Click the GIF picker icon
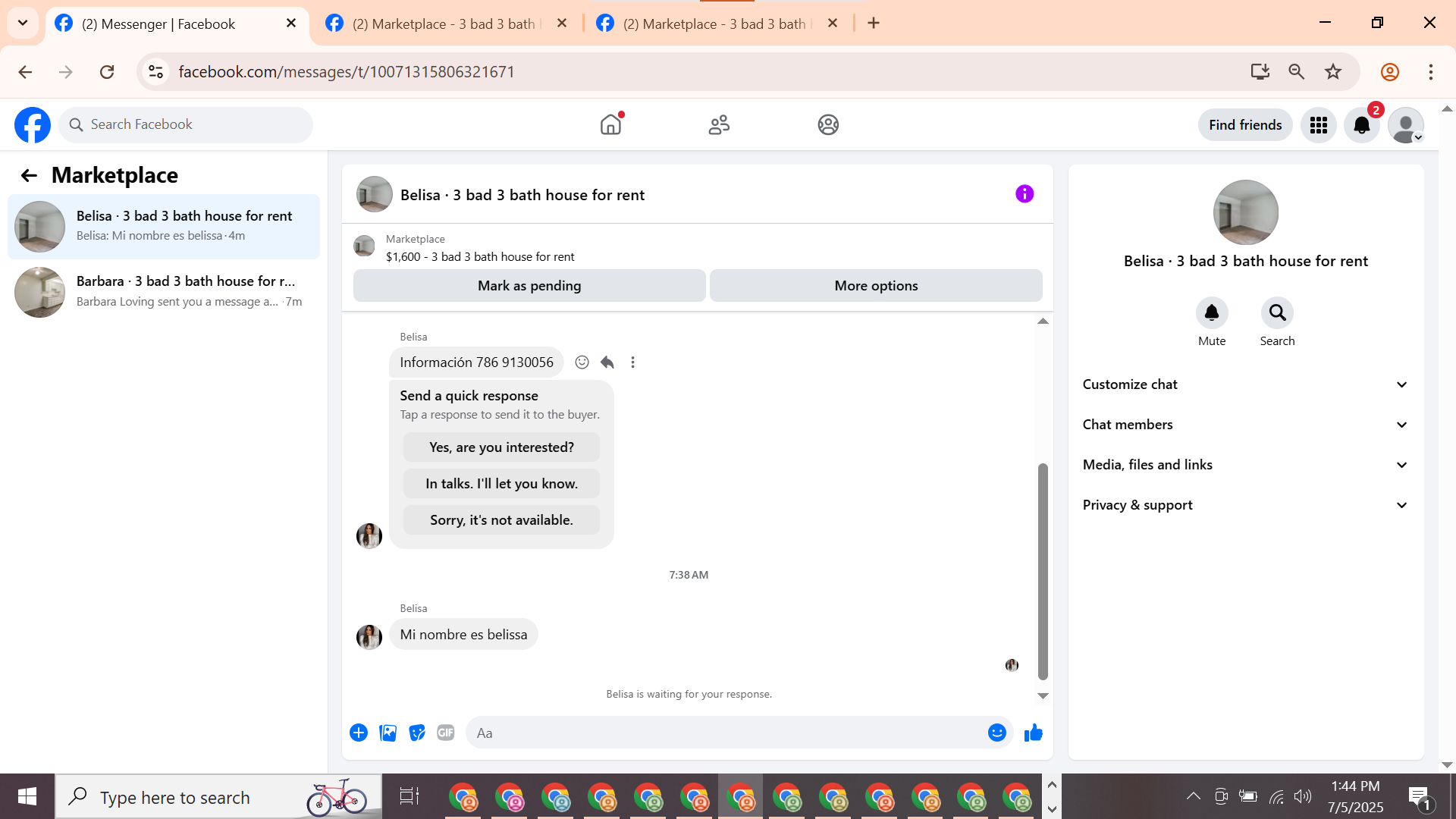This screenshot has height=819, width=1456. (x=445, y=733)
